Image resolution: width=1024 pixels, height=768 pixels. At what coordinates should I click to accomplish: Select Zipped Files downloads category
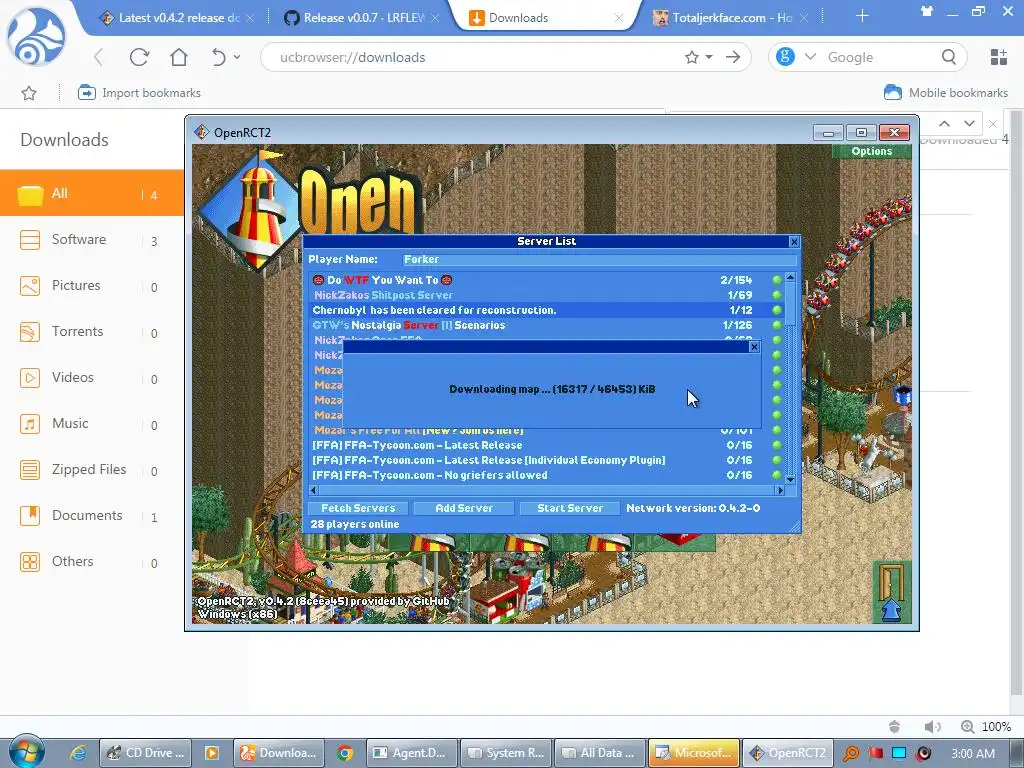click(x=91, y=470)
